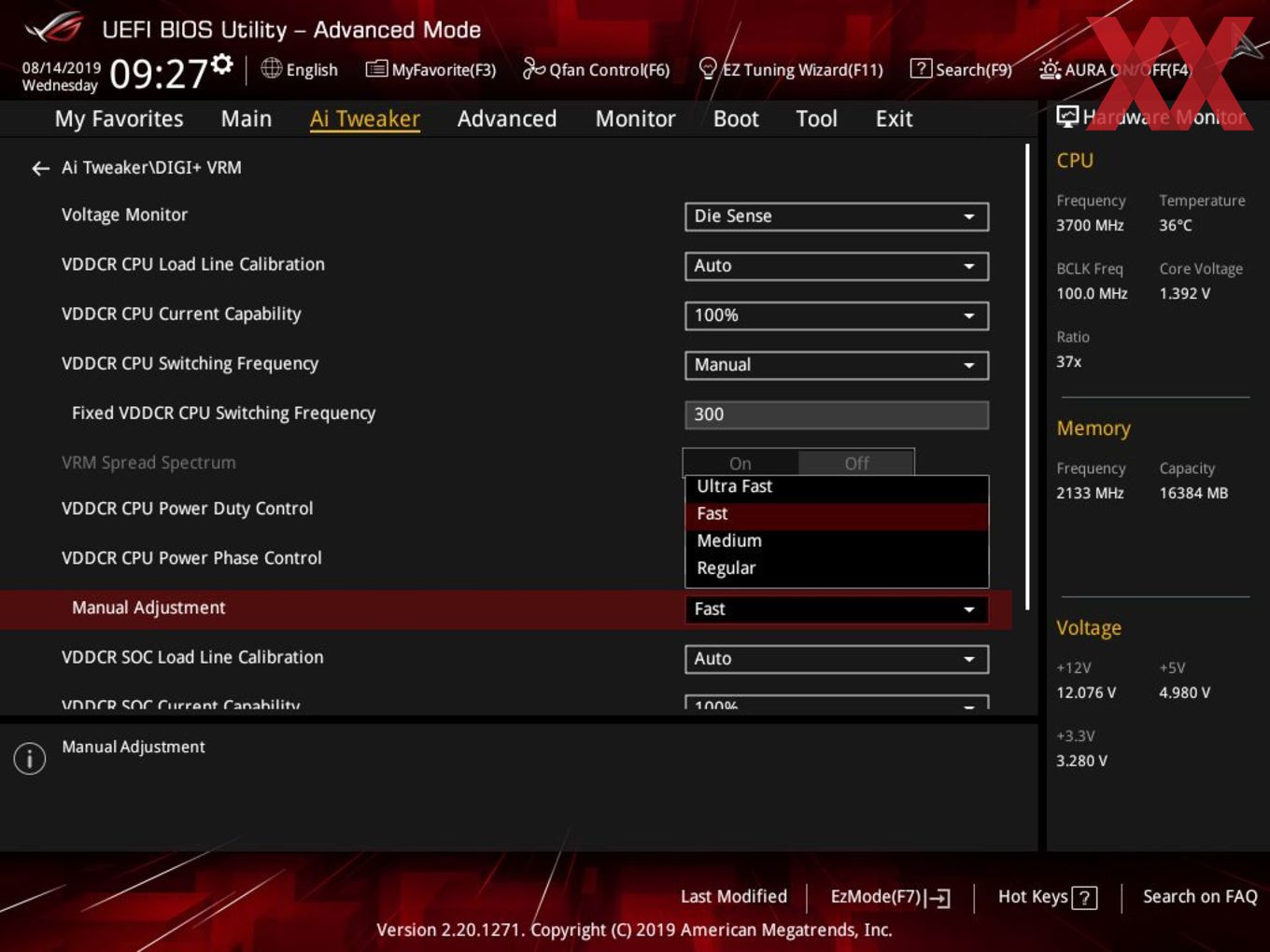Set VRM Spread Spectrum to Off
Screen dimensions: 1270x952
pyautogui.click(x=856, y=463)
